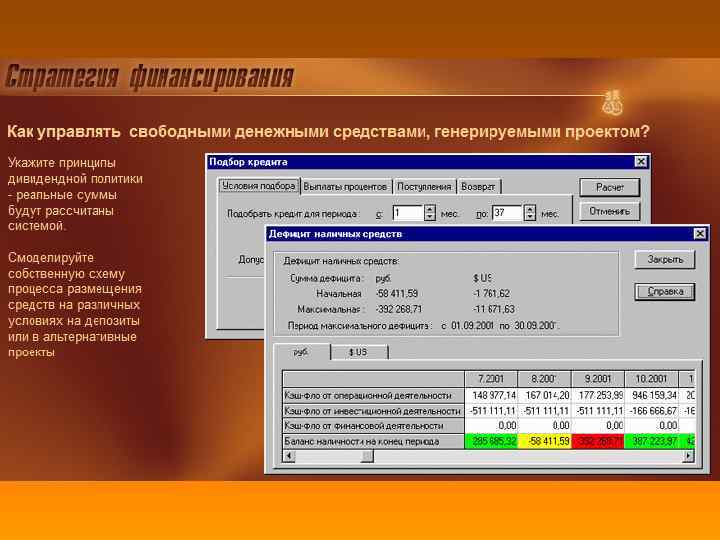Click the Закрыть button
The image size is (720, 540).
(665, 259)
